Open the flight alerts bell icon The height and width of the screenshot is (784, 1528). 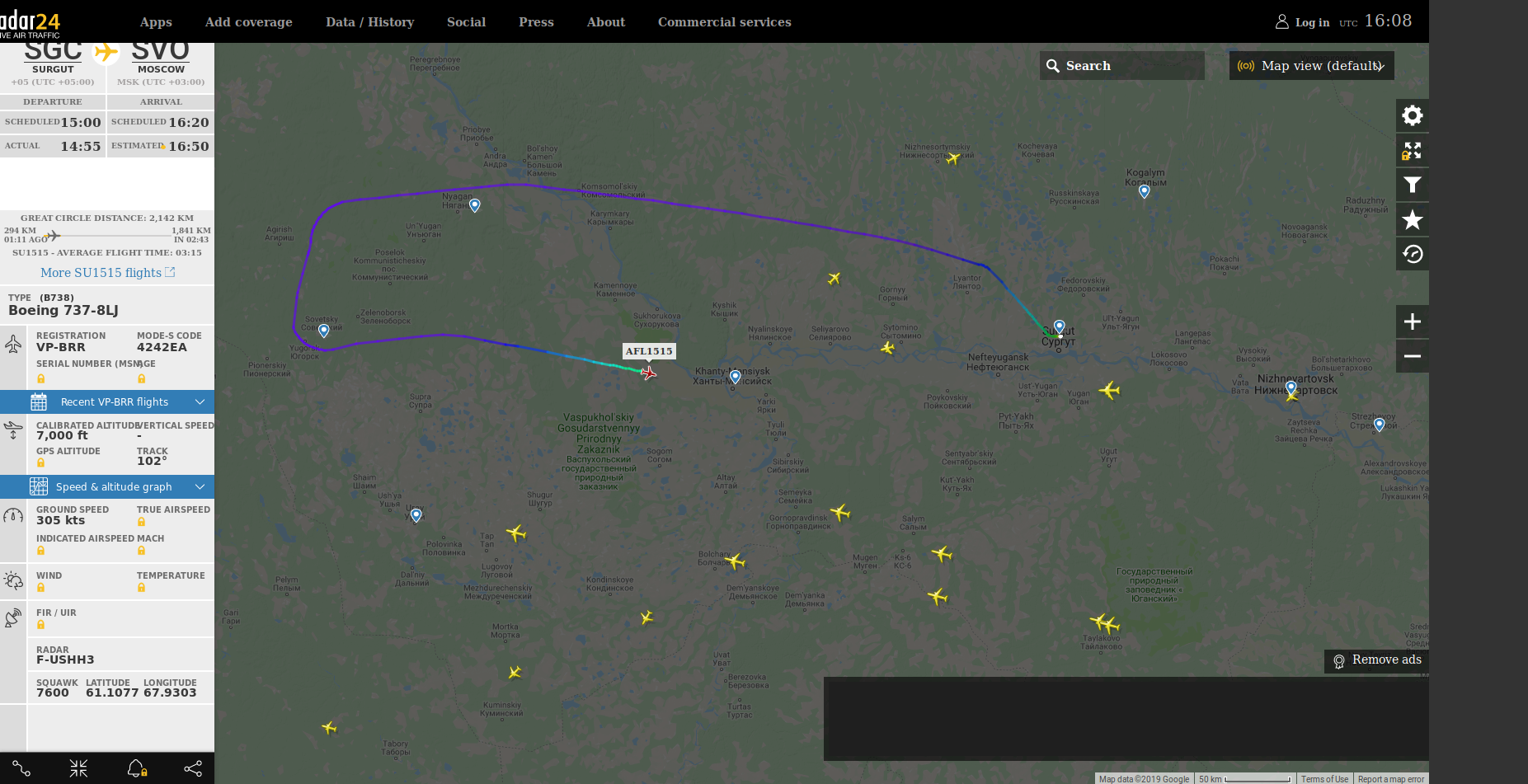click(x=137, y=768)
